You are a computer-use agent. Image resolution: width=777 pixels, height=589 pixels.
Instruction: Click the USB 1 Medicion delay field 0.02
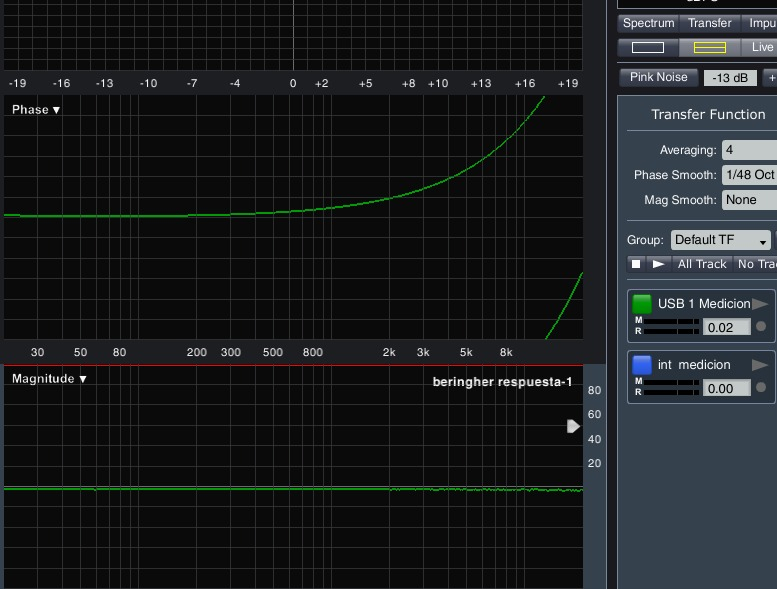coord(726,327)
